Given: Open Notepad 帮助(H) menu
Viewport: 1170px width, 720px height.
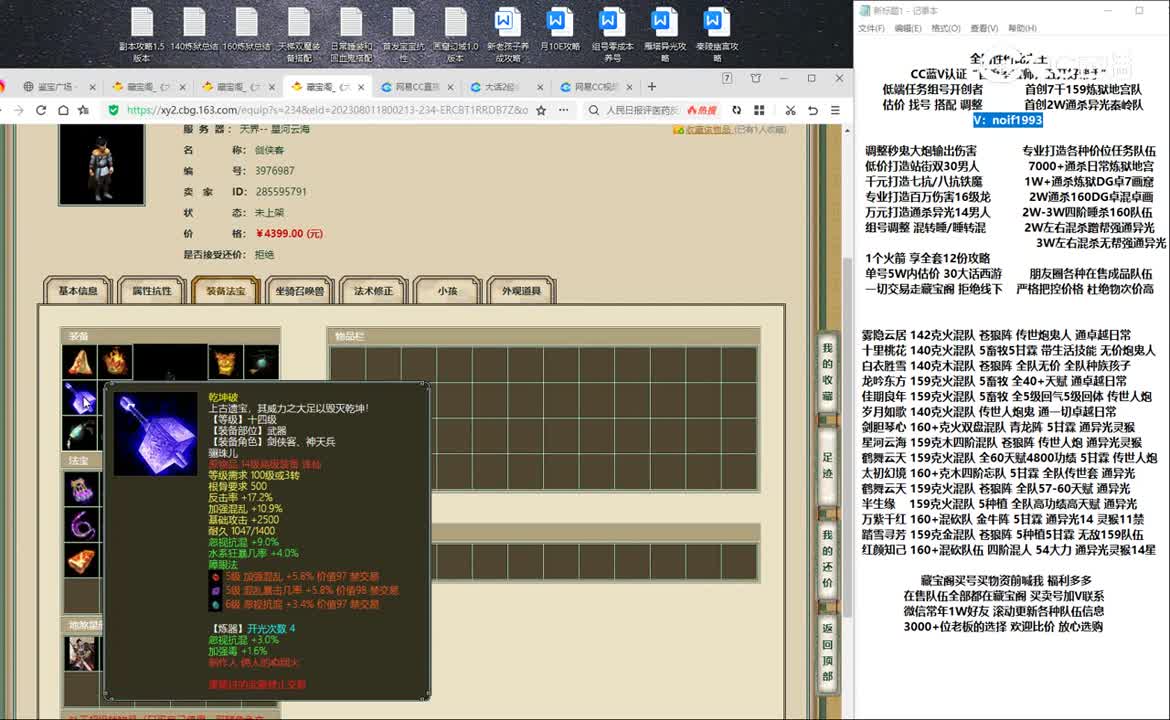Looking at the screenshot, I should tap(1022, 28).
